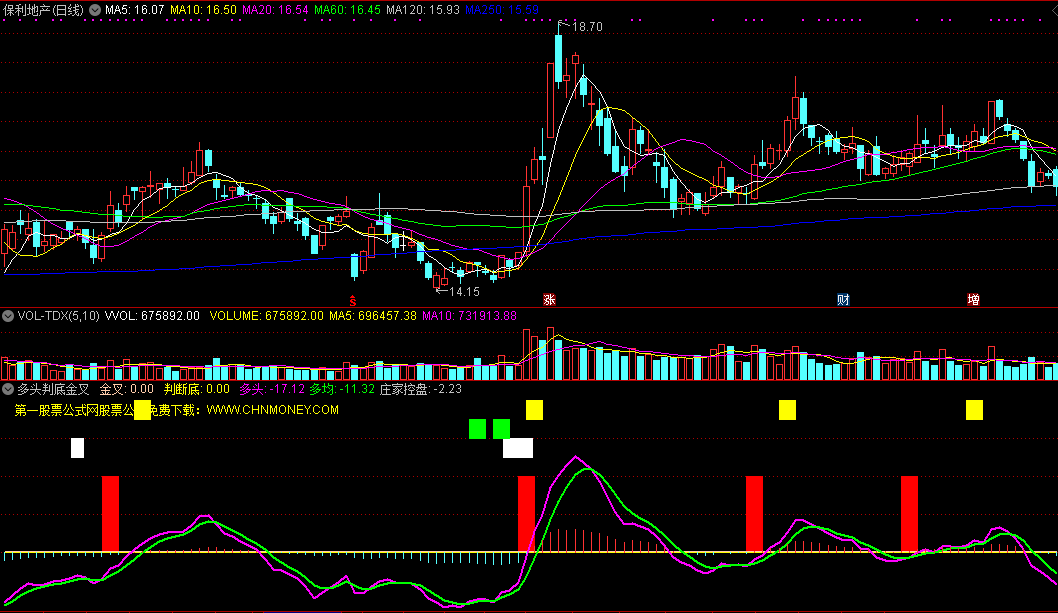This screenshot has height=613, width=1058.
Task: Click the 保利地产(日线) chart title
Action: tap(44, 10)
